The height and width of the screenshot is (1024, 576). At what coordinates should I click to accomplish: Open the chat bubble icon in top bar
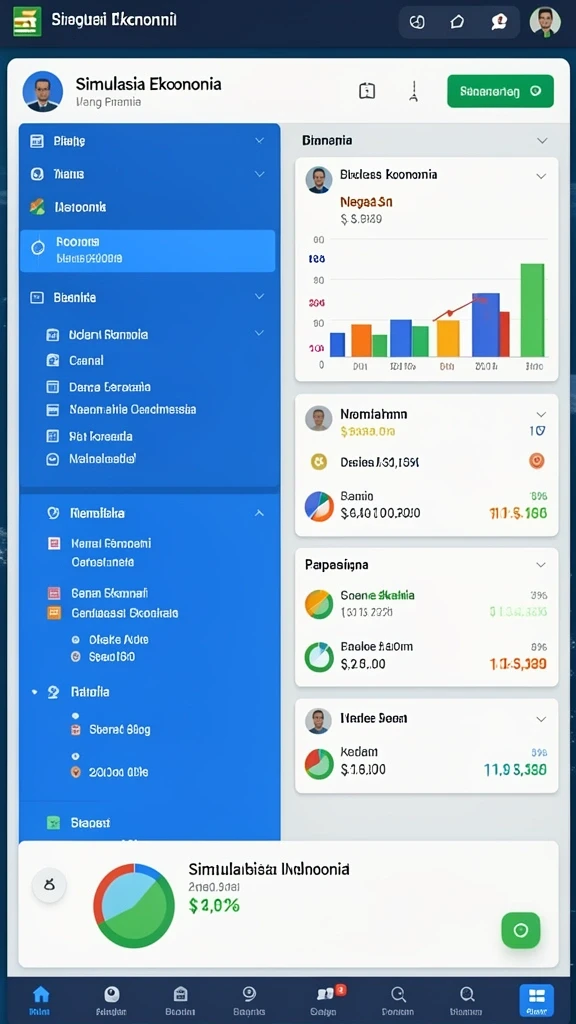[500, 22]
